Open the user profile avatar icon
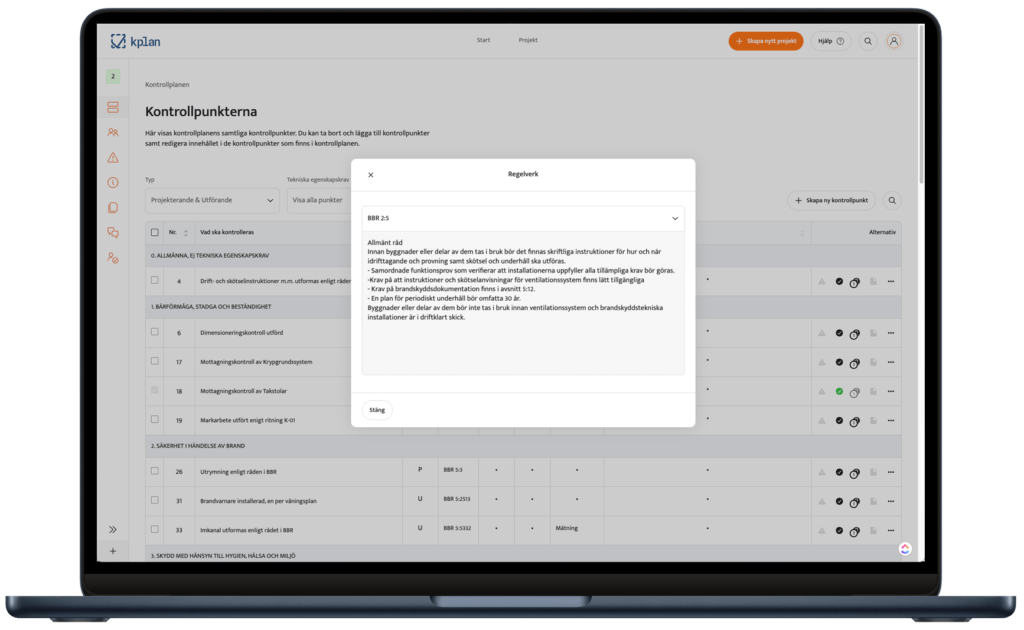Screen dimensions: 1024x630 click(x=894, y=41)
